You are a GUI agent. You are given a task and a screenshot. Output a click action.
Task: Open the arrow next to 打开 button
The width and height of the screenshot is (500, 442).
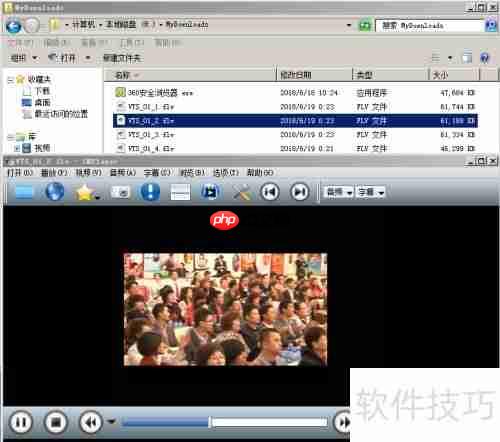(x=88, y=58)
